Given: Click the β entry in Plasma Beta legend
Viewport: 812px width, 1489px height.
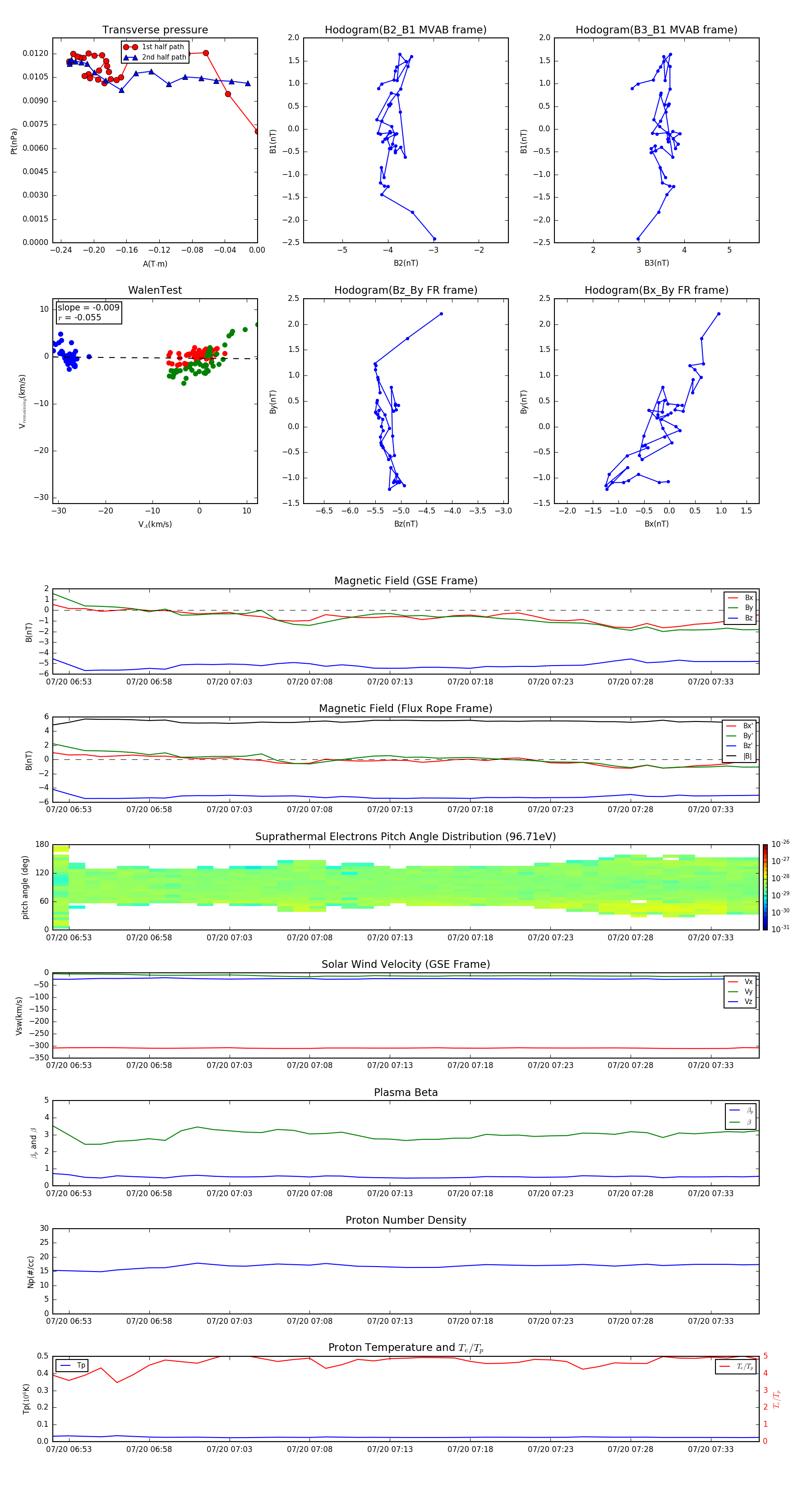Looking at the screenshot, I should pyautogui.click(x=741, y=1123).
